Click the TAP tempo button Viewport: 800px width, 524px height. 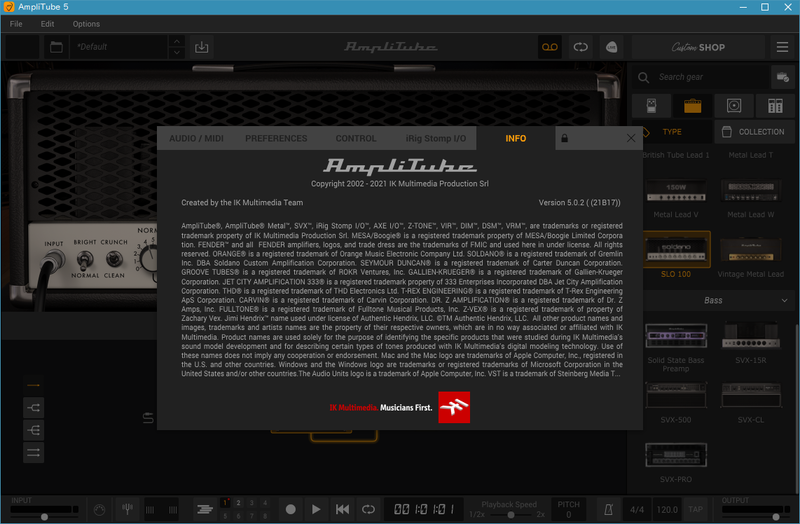click(x=695, y=509)
